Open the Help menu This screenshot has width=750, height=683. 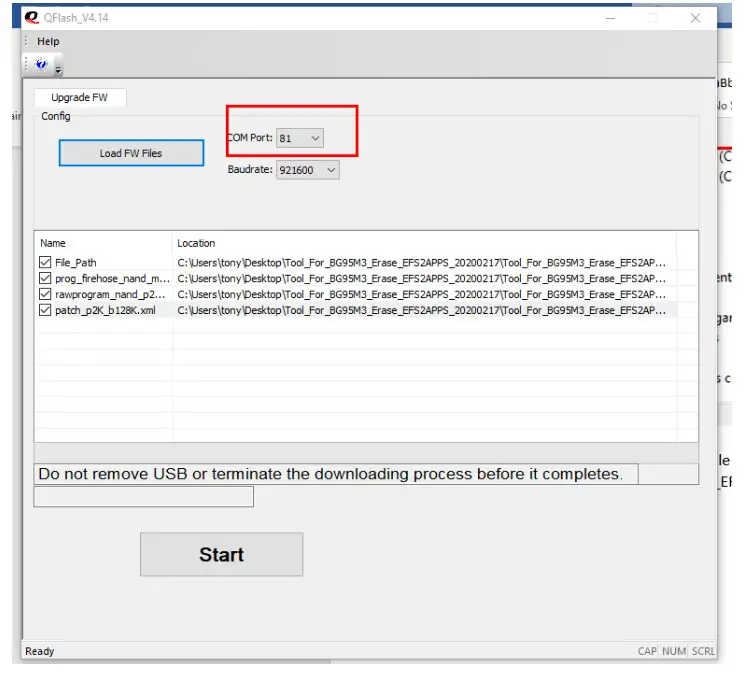[48, 42]
